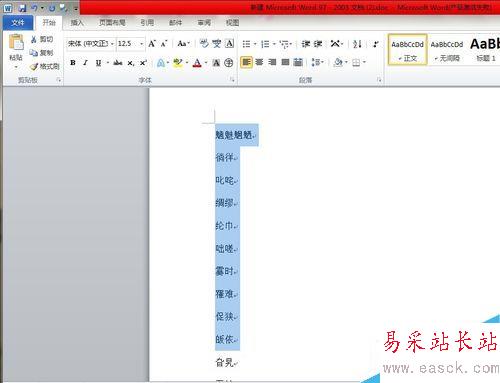
Task: Open the change case Aa dropdown
Action: point(183,44)
